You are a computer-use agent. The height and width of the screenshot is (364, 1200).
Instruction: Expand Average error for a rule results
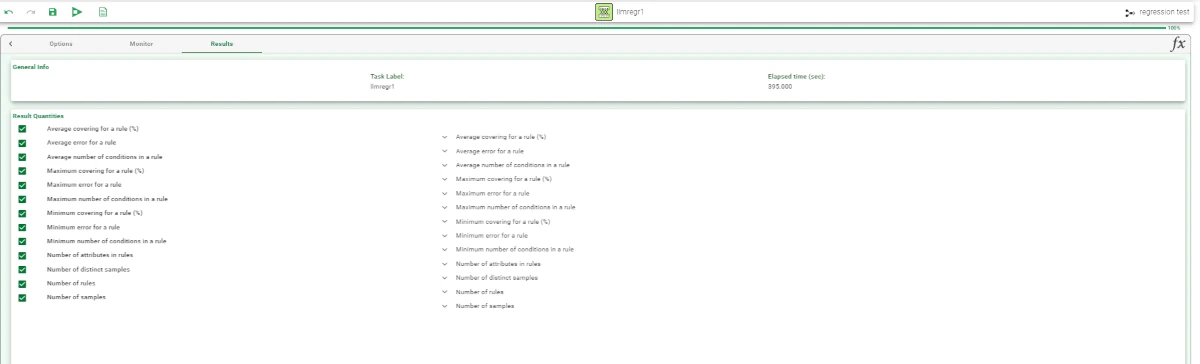click(445, 151)
